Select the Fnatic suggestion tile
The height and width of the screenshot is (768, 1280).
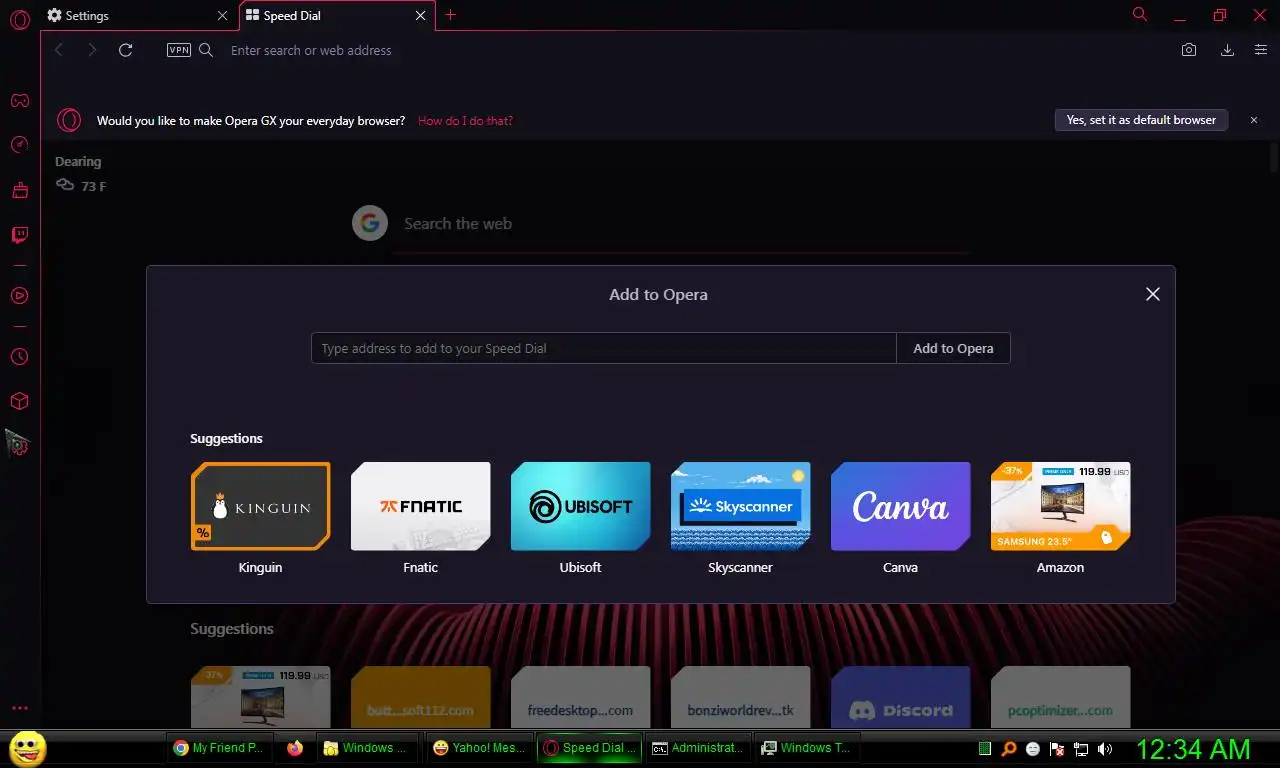click(x=420, y=506)
